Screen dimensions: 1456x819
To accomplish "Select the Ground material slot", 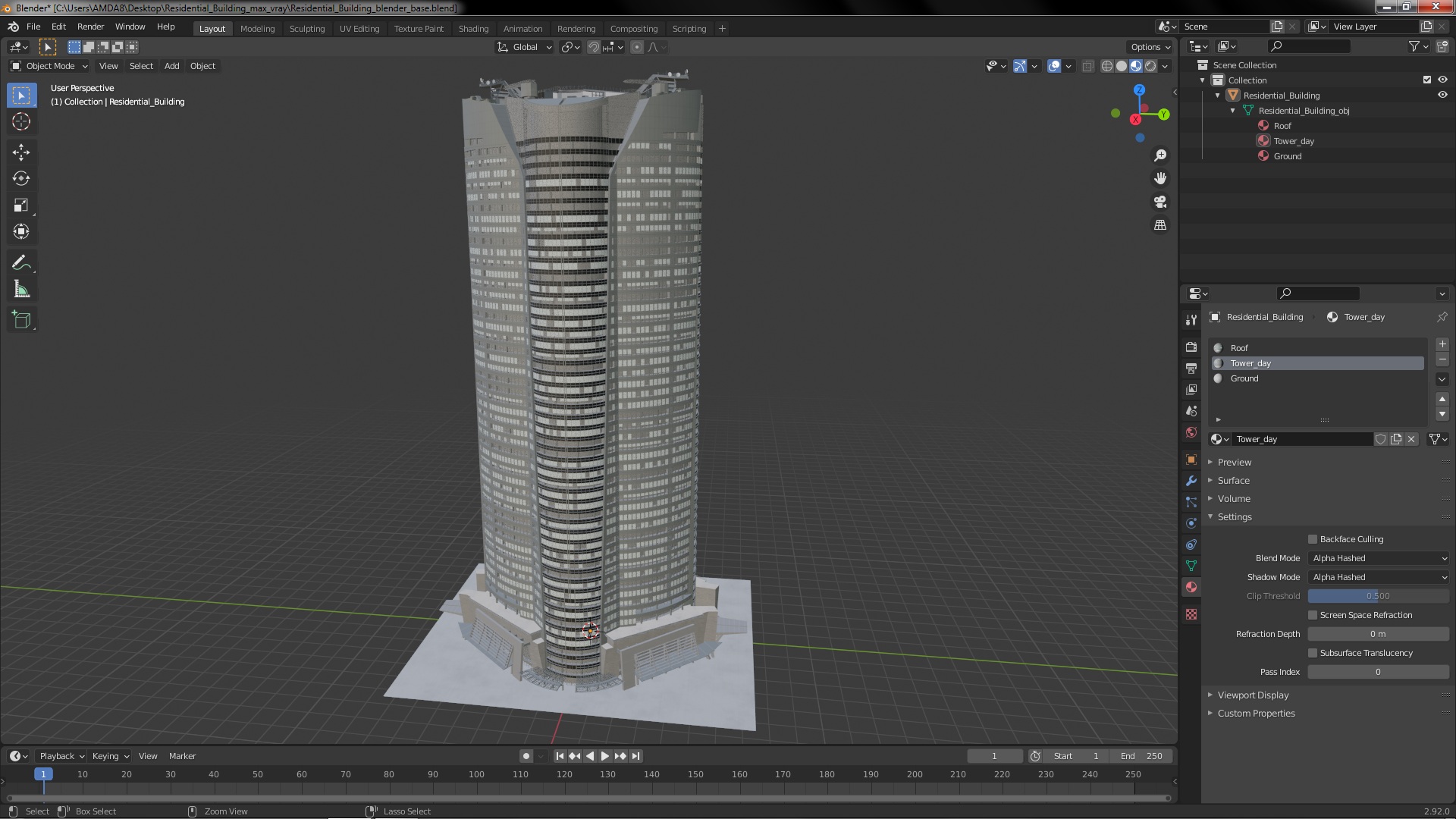I will coord(1244,378).
